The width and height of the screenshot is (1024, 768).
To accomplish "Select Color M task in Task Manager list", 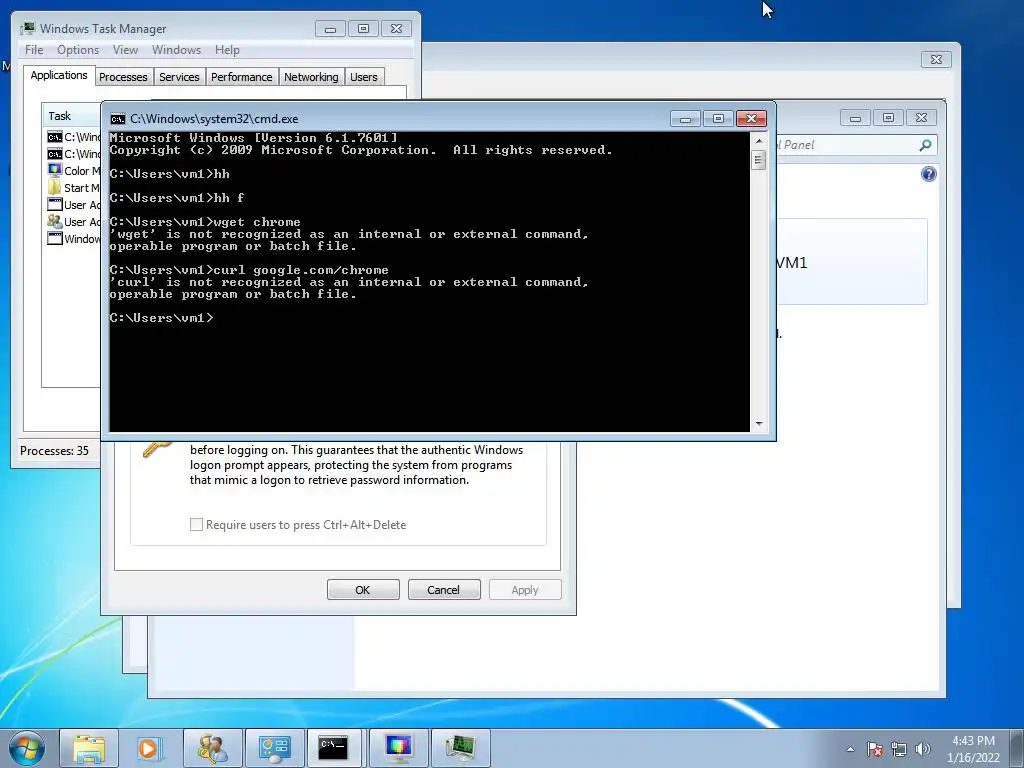I will point(74,171).
